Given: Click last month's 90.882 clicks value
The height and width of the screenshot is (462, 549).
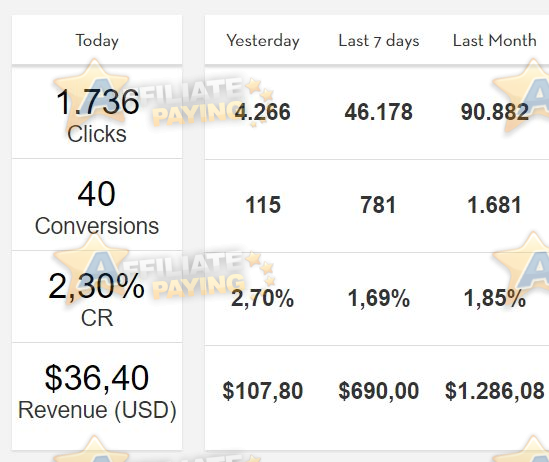Looking at the screenshot, I should 495,112.
